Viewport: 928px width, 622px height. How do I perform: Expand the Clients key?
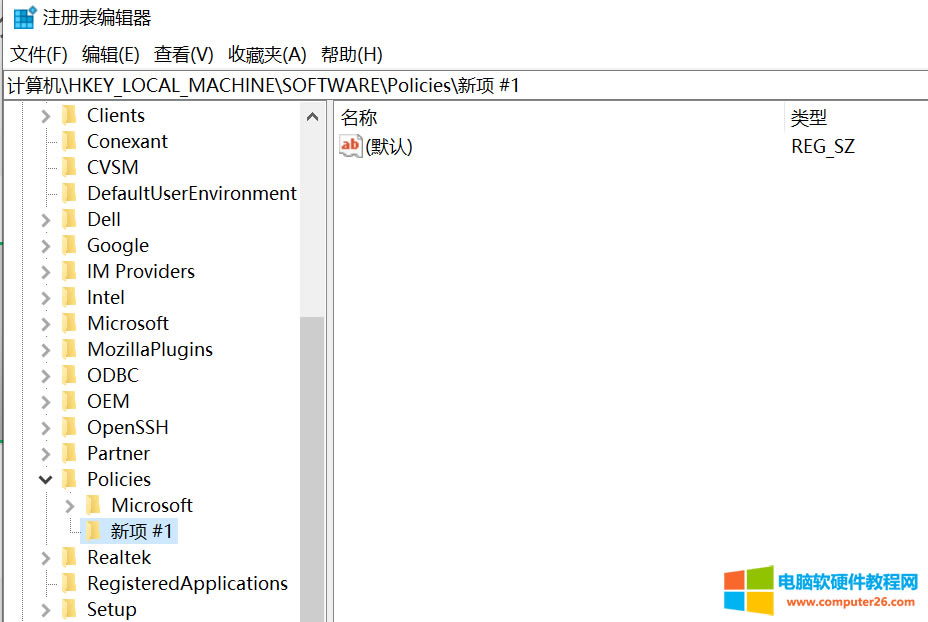click(45, 116)
